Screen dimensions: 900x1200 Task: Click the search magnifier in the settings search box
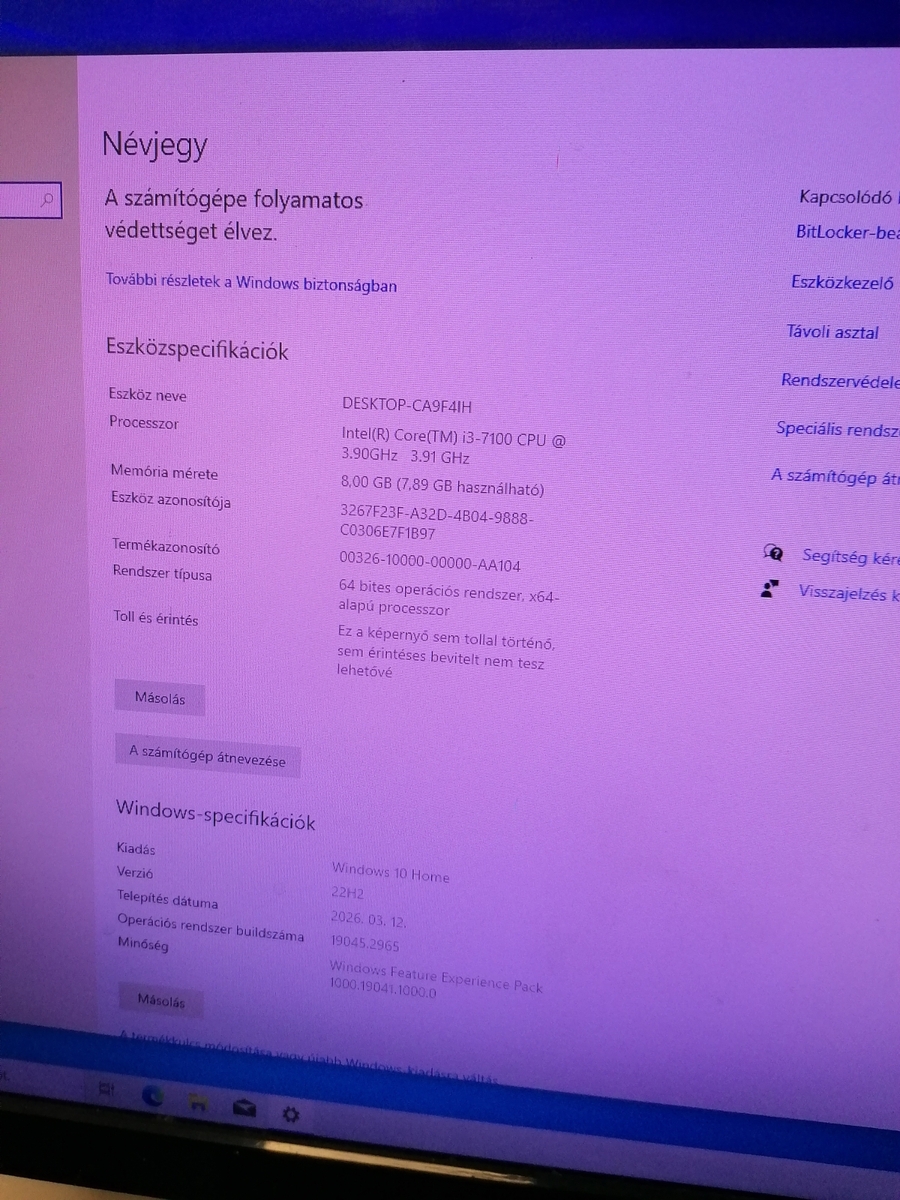[46, 200]
